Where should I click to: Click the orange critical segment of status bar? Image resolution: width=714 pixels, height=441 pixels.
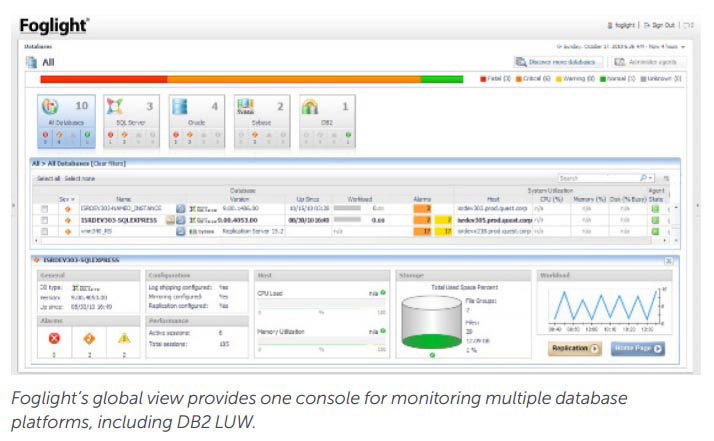[294, 79]
